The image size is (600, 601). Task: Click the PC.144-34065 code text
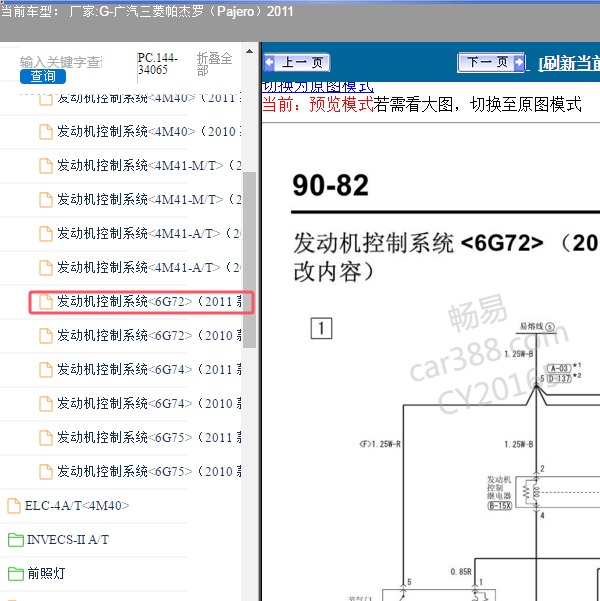click(x=158, y=64)
